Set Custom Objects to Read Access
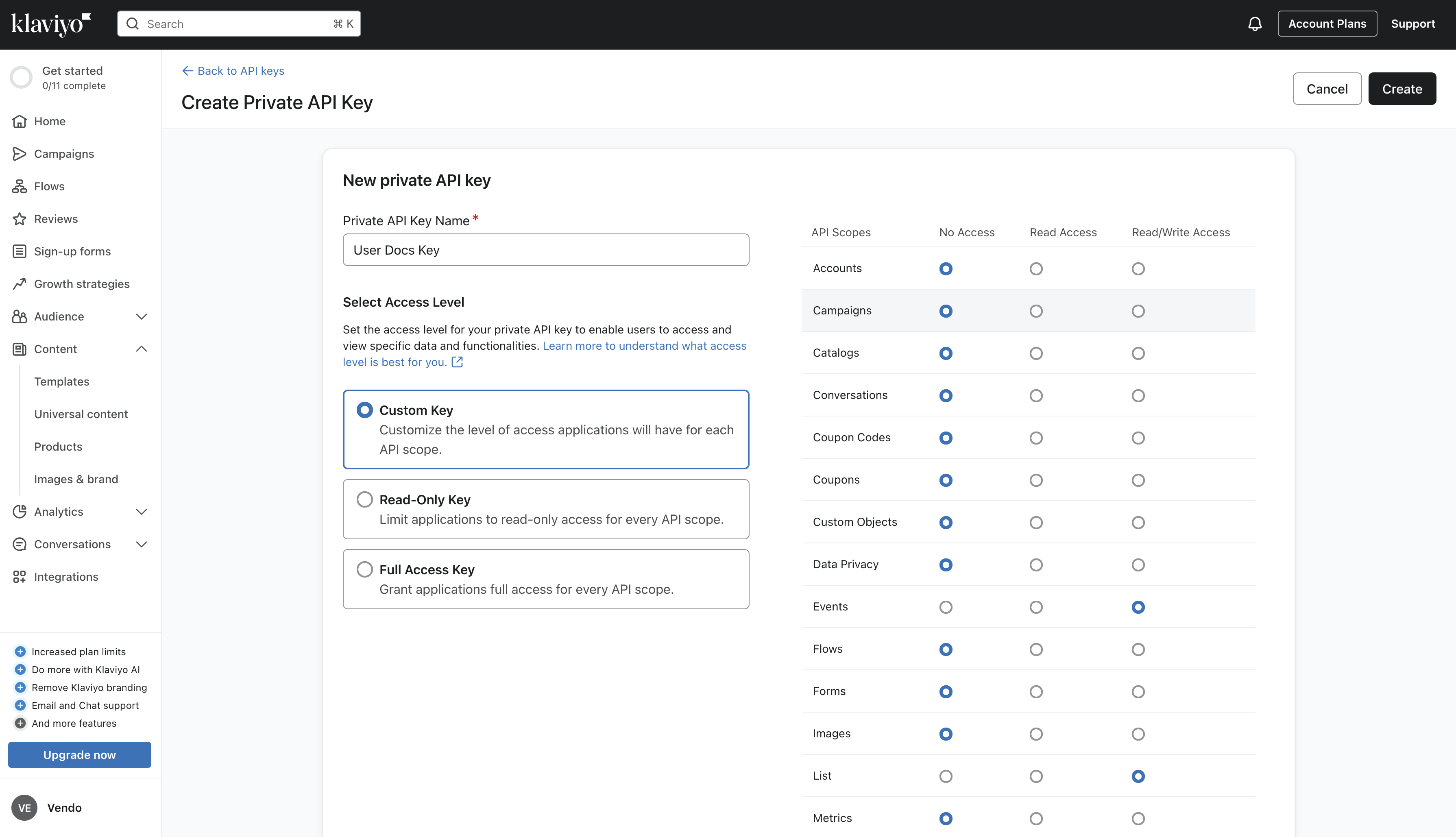 1036,523
